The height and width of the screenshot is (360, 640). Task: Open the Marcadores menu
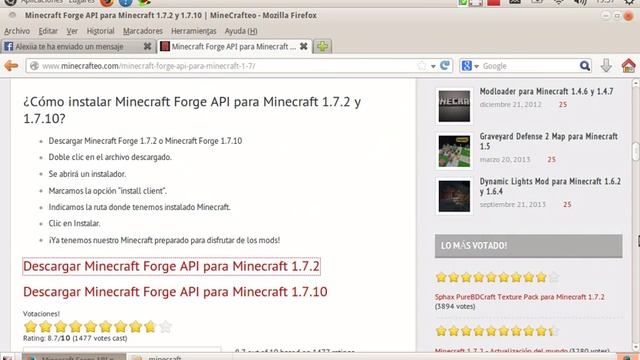point(142,31)
